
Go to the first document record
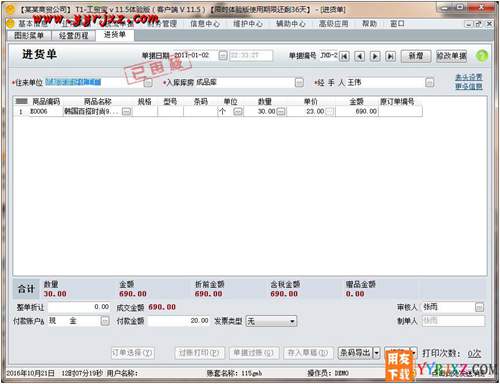point(344,56)
